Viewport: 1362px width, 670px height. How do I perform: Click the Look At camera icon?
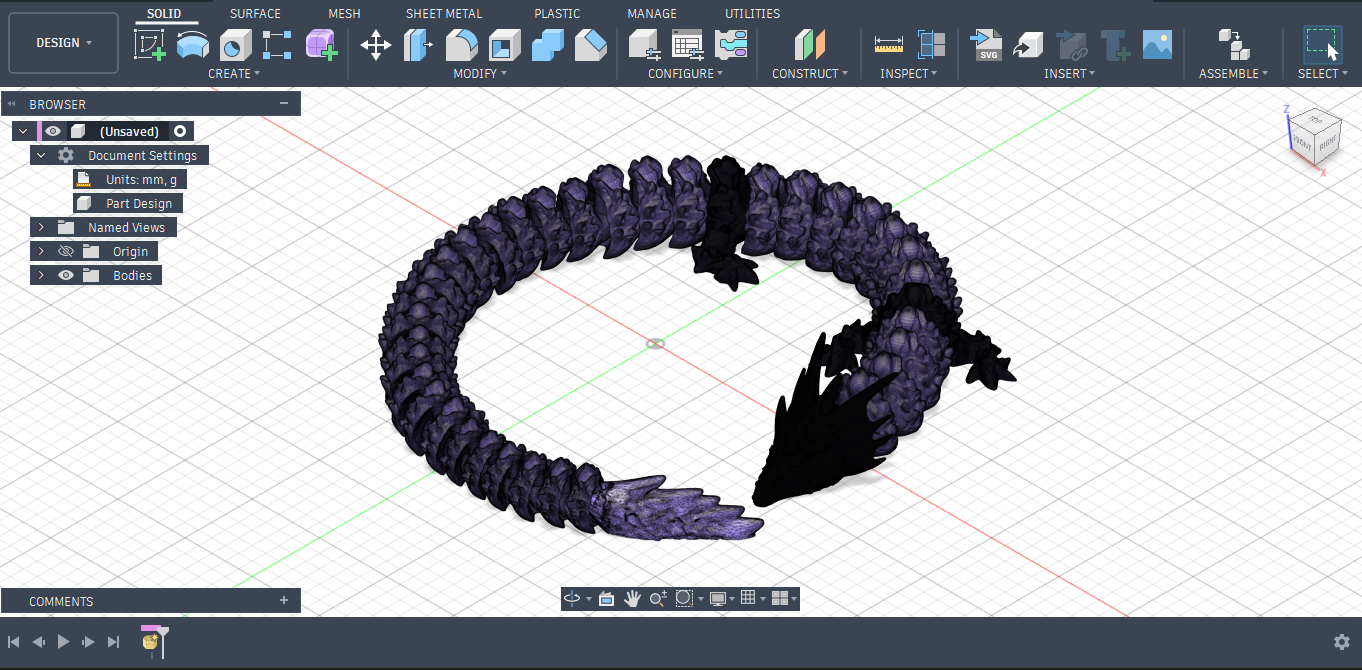[606, 598]
